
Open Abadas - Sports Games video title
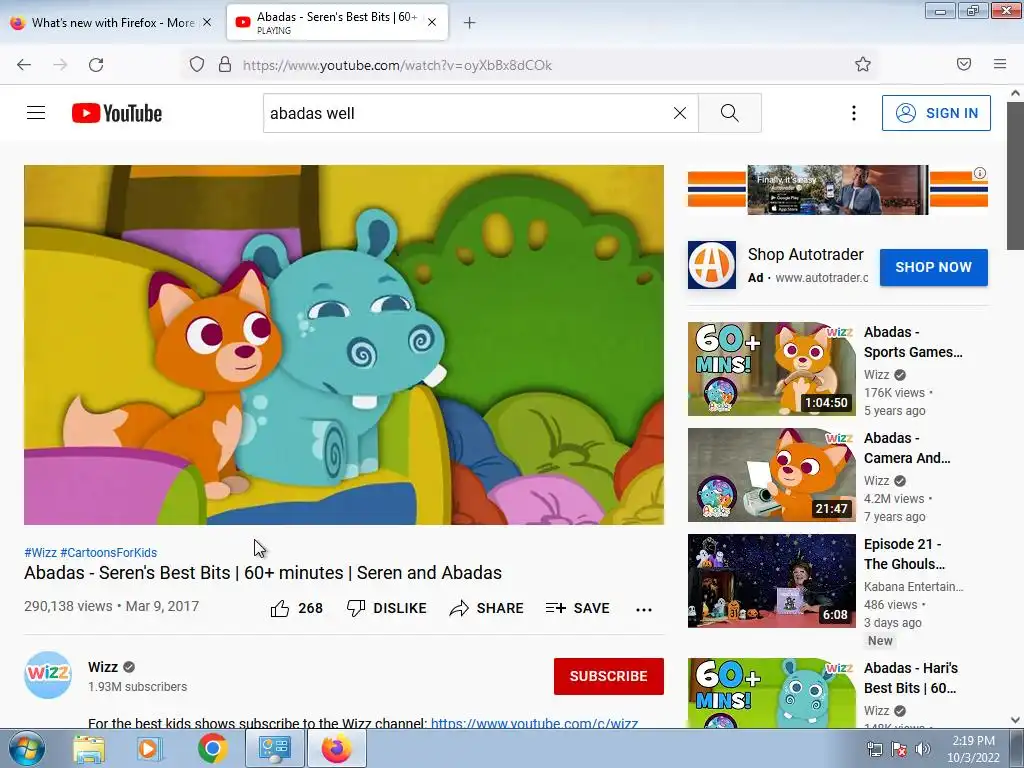coord(913,342)
